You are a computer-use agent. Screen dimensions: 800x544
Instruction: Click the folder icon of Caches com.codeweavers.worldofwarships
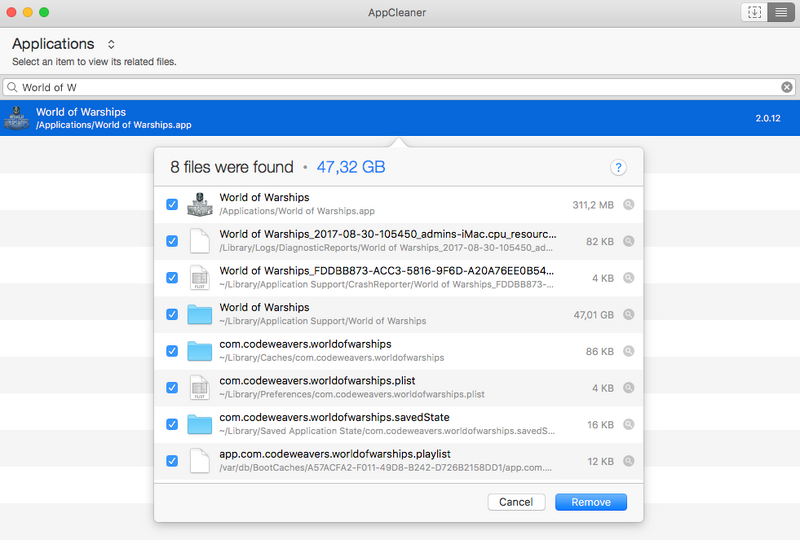point(199,351)
